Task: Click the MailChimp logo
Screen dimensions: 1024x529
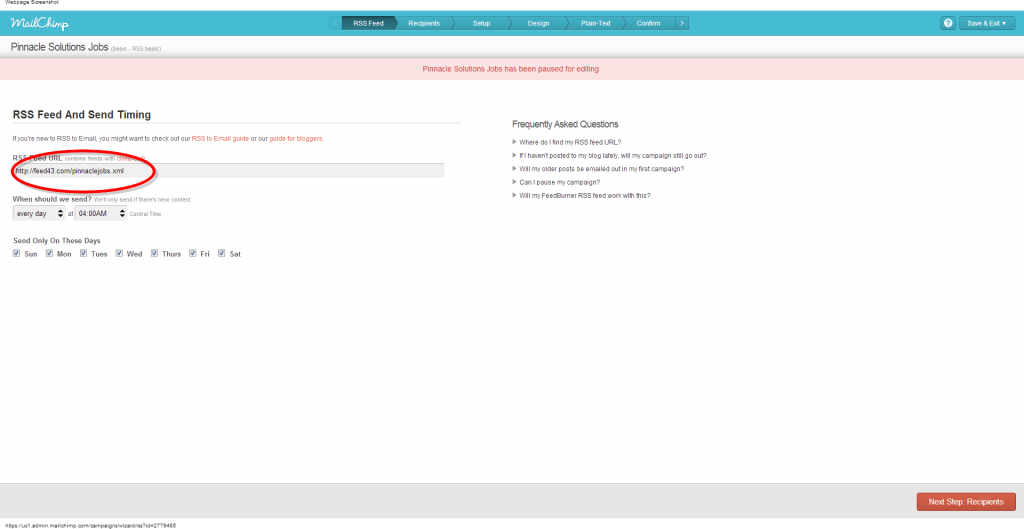Action: coord(39,24)
